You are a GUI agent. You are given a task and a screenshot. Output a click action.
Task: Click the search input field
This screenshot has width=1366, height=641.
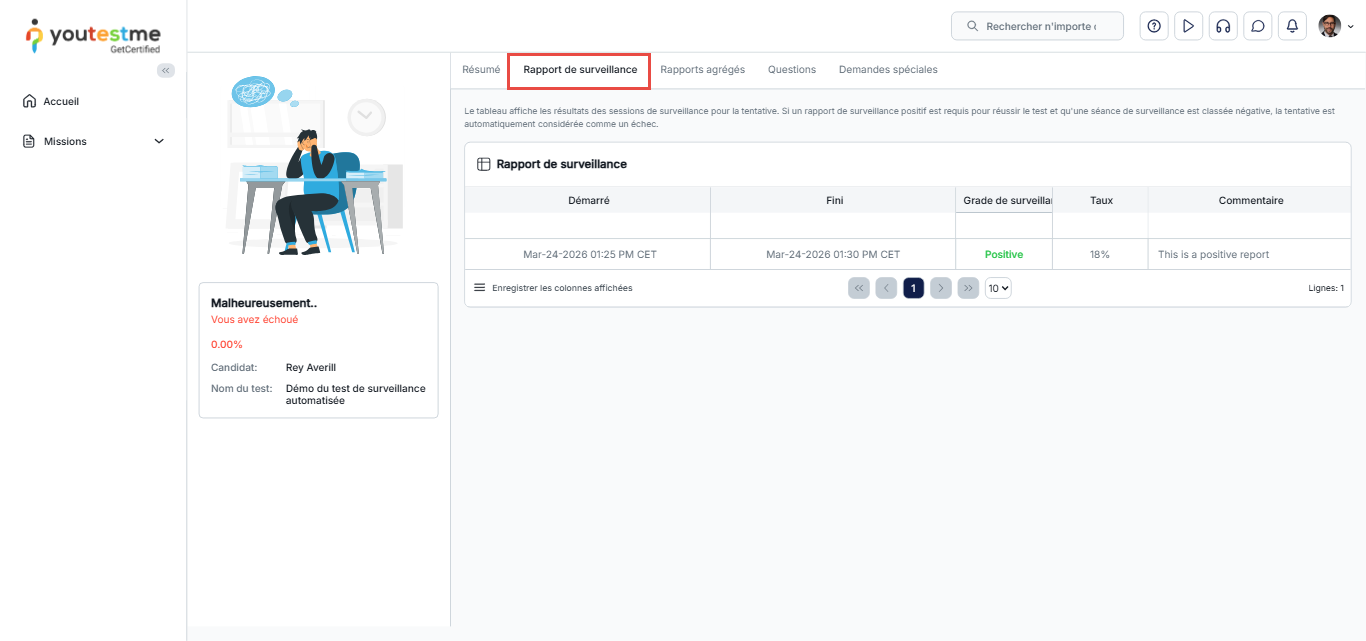coord(1040,26)
